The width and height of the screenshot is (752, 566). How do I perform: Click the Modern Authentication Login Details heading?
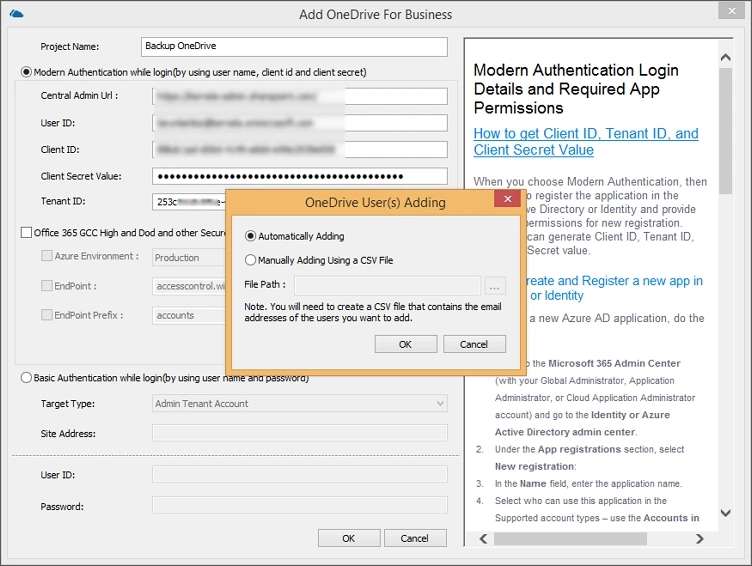click(576, 89)
